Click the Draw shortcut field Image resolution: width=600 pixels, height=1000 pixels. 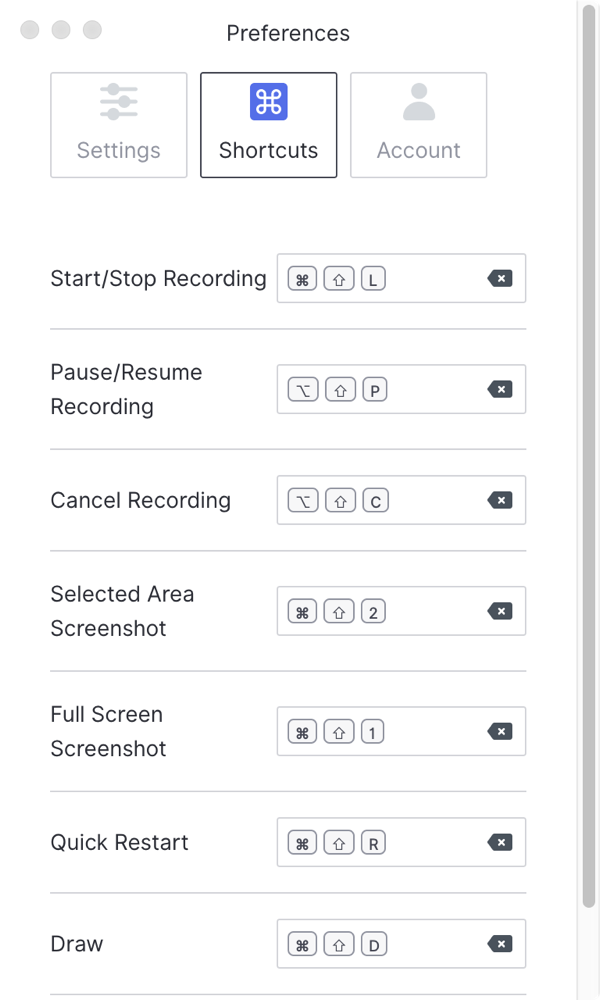430,944
